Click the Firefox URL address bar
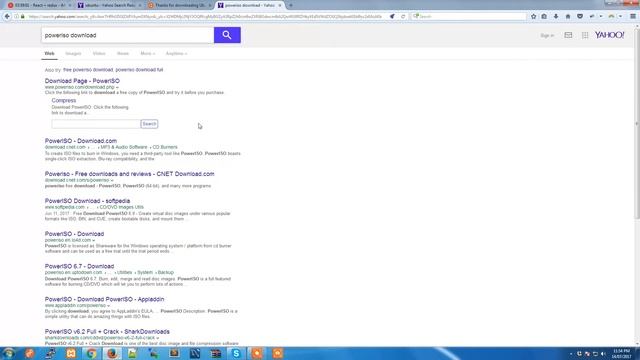640x360 pixels. tap(204, 16)
